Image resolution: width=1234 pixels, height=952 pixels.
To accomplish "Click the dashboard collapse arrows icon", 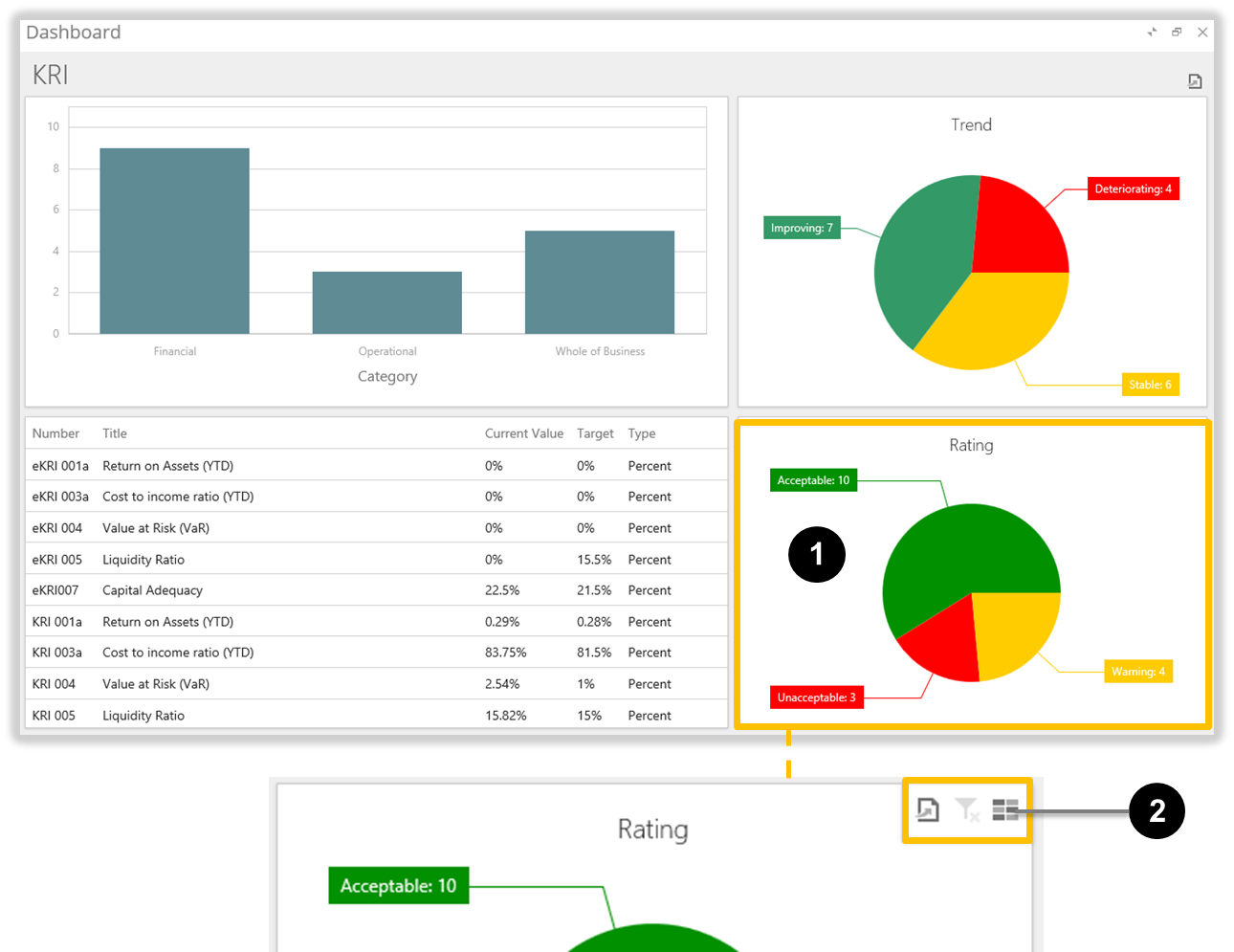I will (x=1152, y=32).
